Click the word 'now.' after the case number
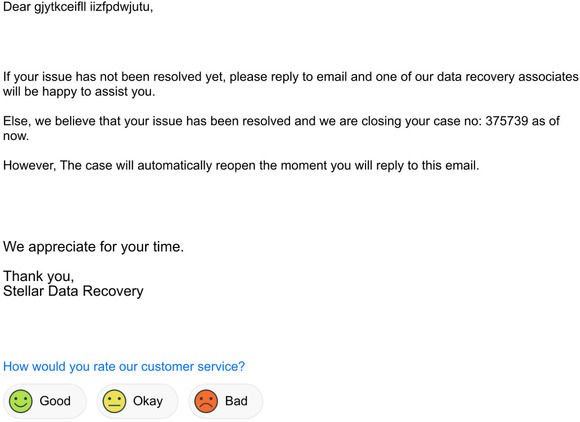Image resolution: width=580 pixels, height=422 pixels. click(x=16, y=136)
